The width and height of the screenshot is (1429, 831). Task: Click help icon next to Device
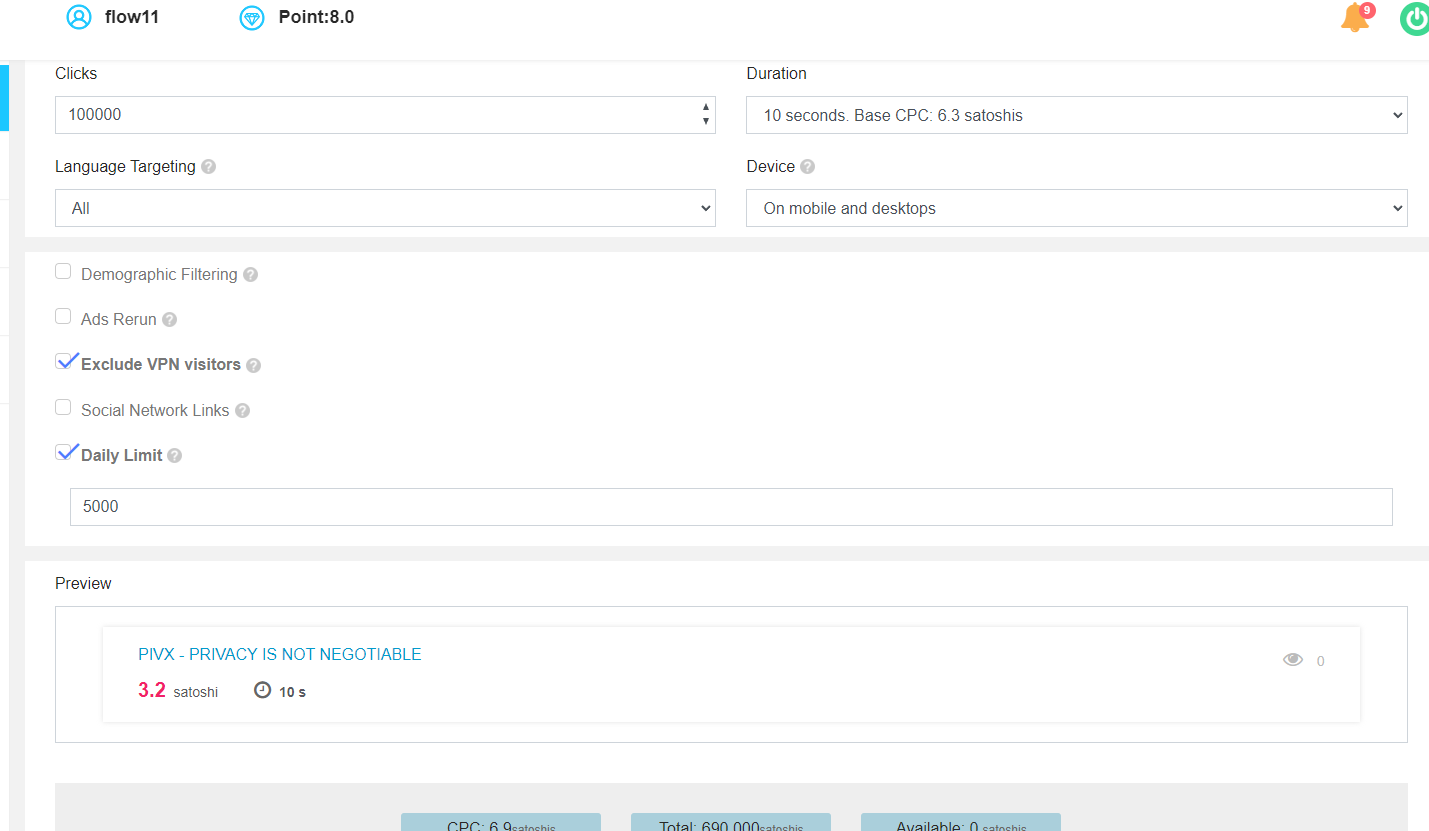[807, 167]
